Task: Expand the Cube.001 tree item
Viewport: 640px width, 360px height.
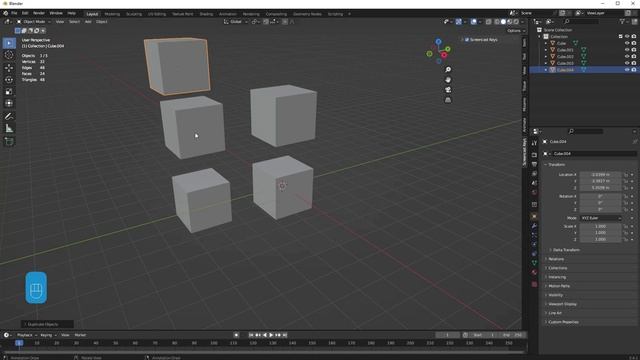Action: point(546,50)
